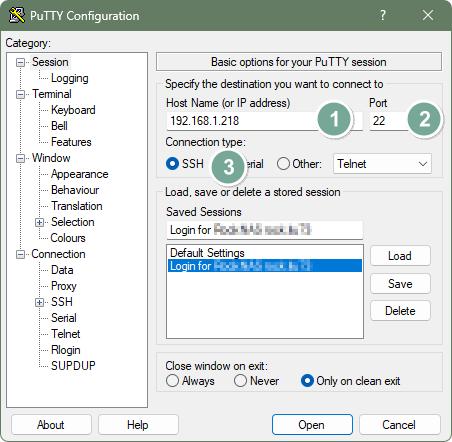452x442 pixels.
Task: Open the Appearance settings category
Action: click(x=80, y=174)
